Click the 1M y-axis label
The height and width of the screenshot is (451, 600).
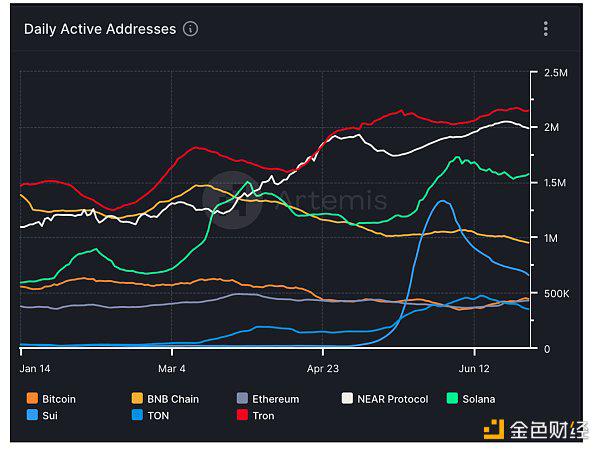pyautogui.click(x=551, y=238)
